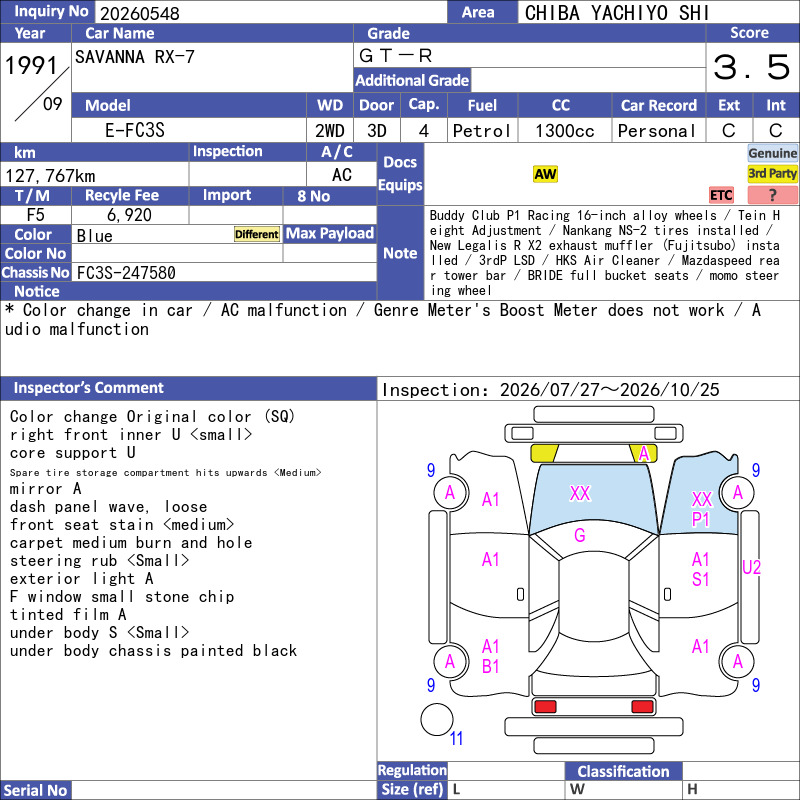Click the pink question mark badge
Viewport: 800px width, 800px height.
click(772, 195)
